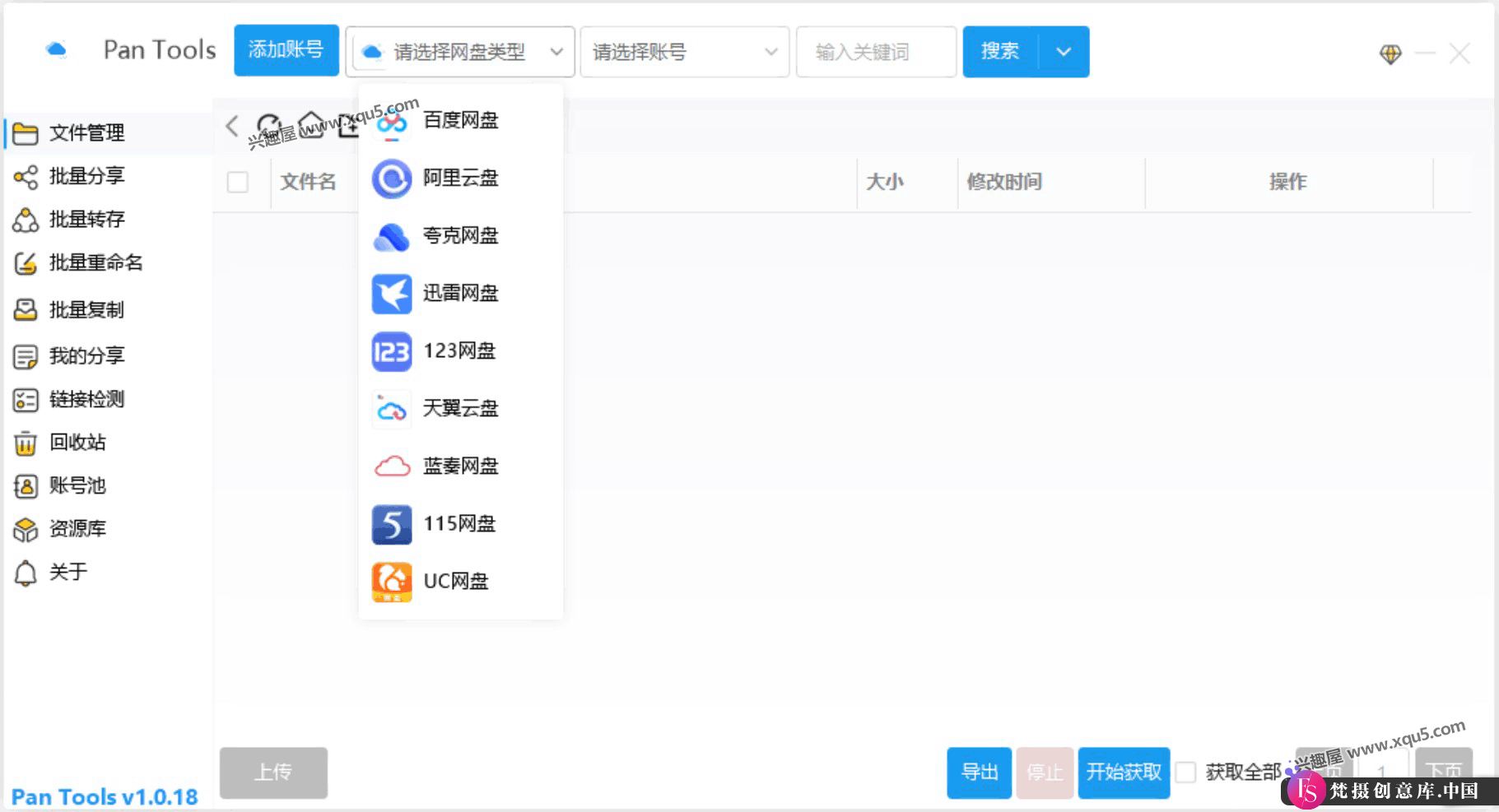1499x812 pixels.
Task: Open the 文件管理 section
Action: pos(107,133)
